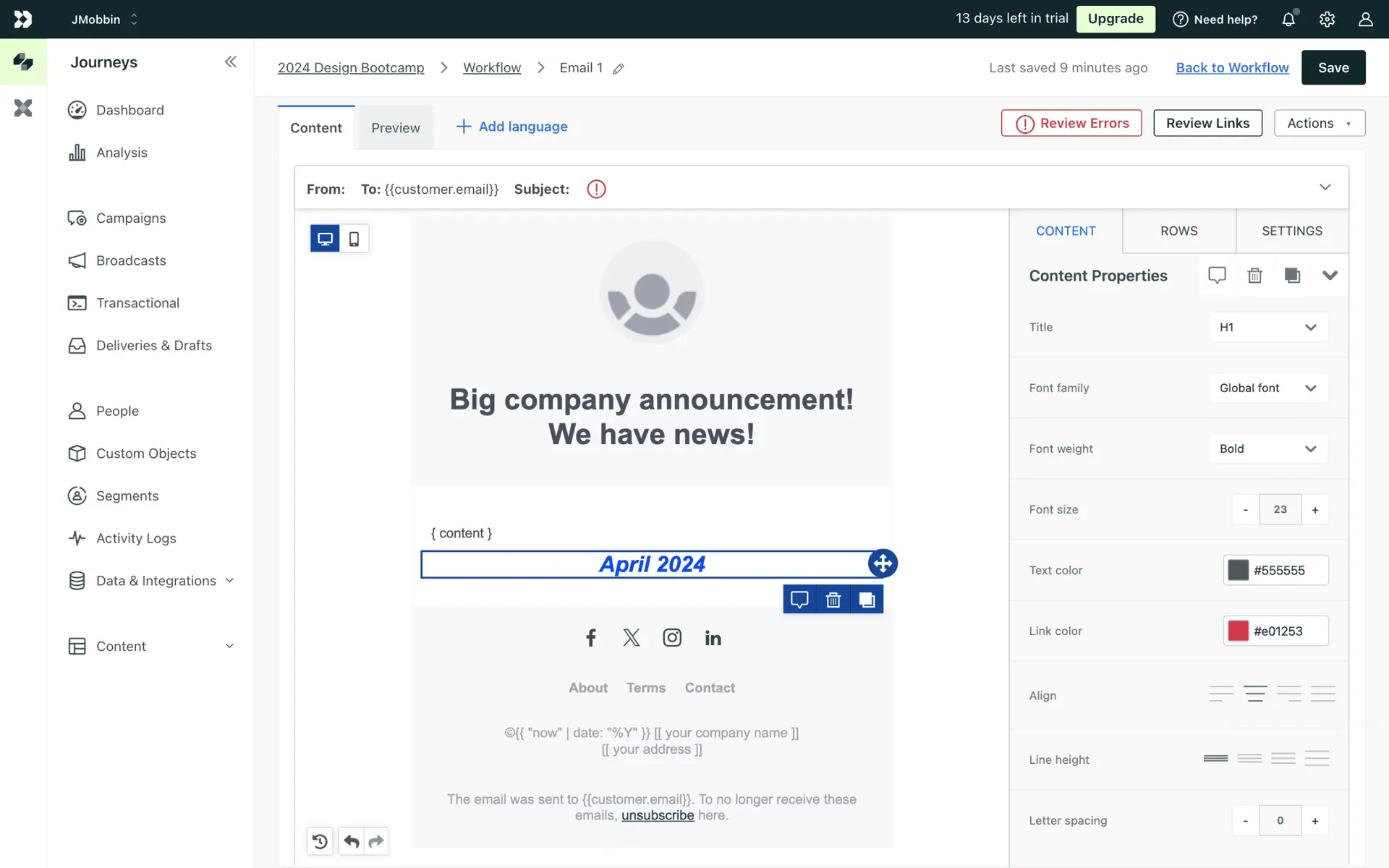Open the Preview tab
The width and height of the screenshot is (1389, 868).
[x=395, y=128]
